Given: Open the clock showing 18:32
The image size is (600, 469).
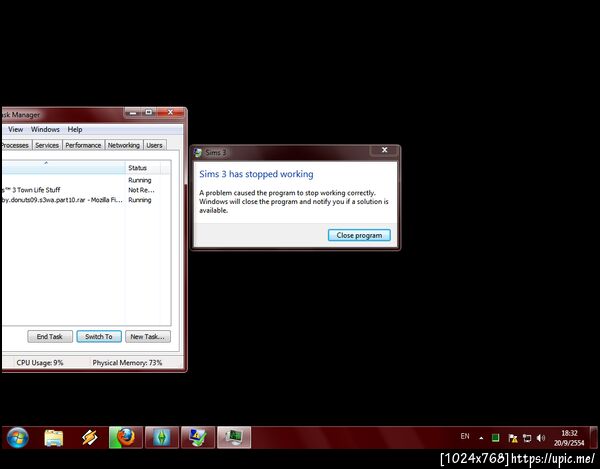Looking at the screenshot, I should [x=569, y=438].
